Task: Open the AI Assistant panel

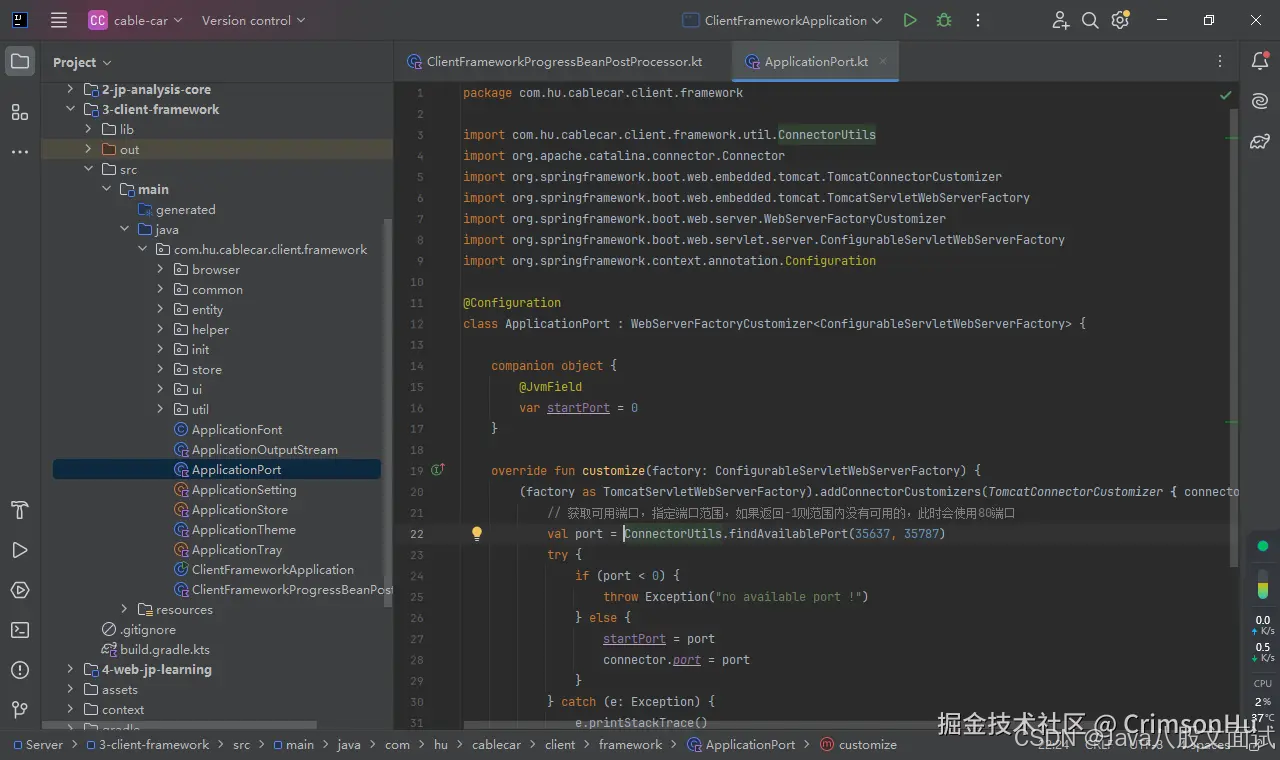Action: (x=1259, y=100)
